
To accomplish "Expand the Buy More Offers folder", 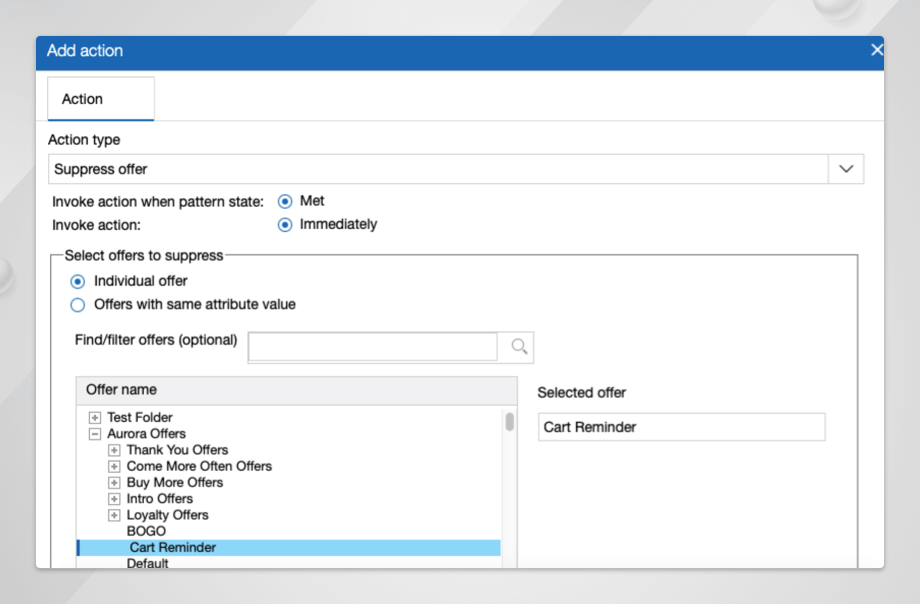I will tap(114, 483).
